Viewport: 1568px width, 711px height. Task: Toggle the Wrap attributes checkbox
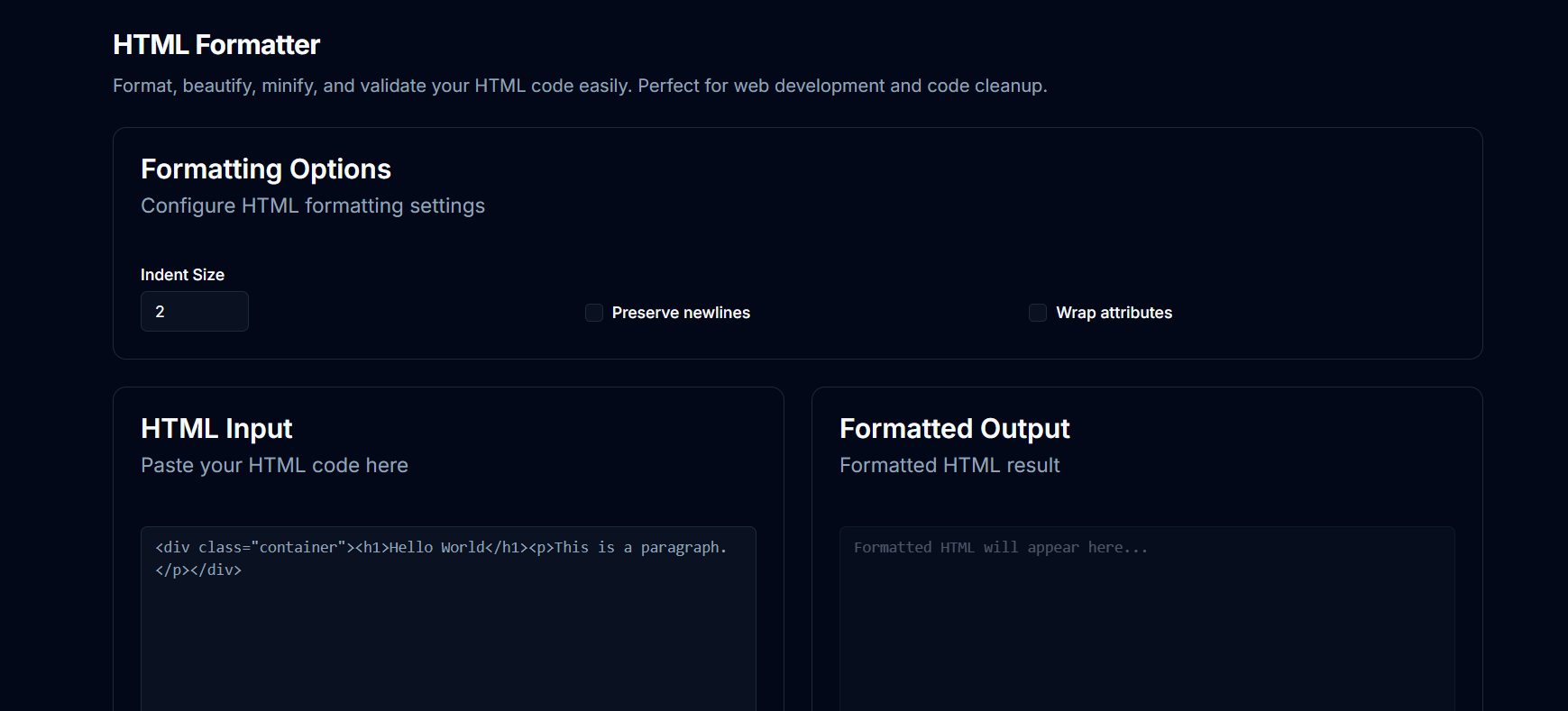[1038, 313]
